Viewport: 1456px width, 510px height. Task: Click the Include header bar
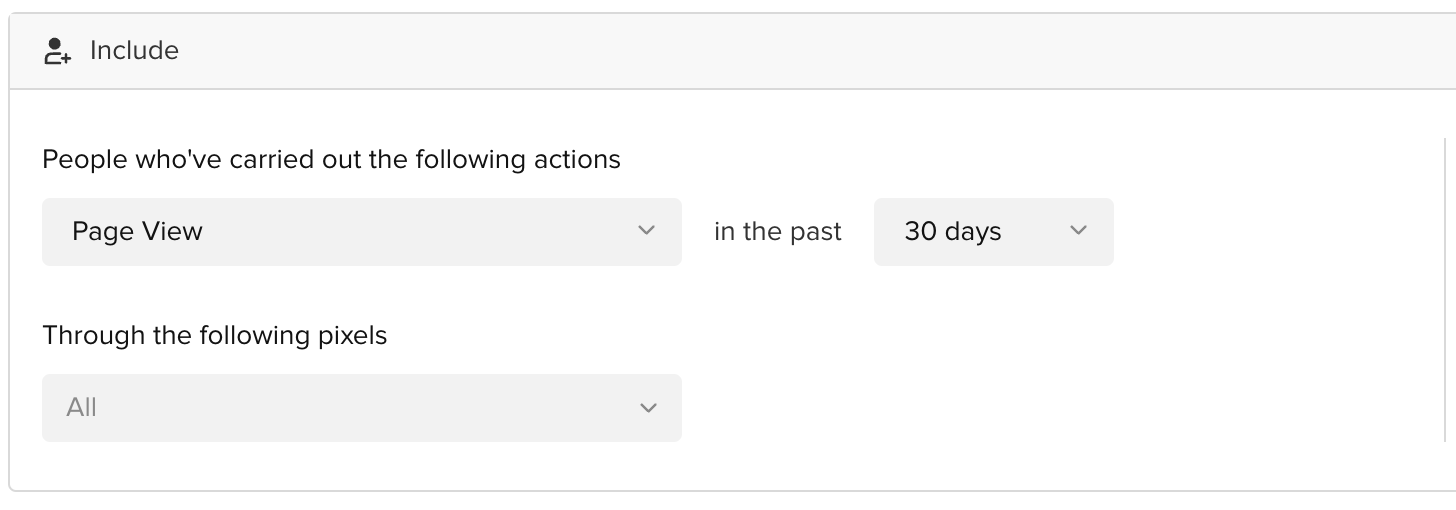point(732,51)
